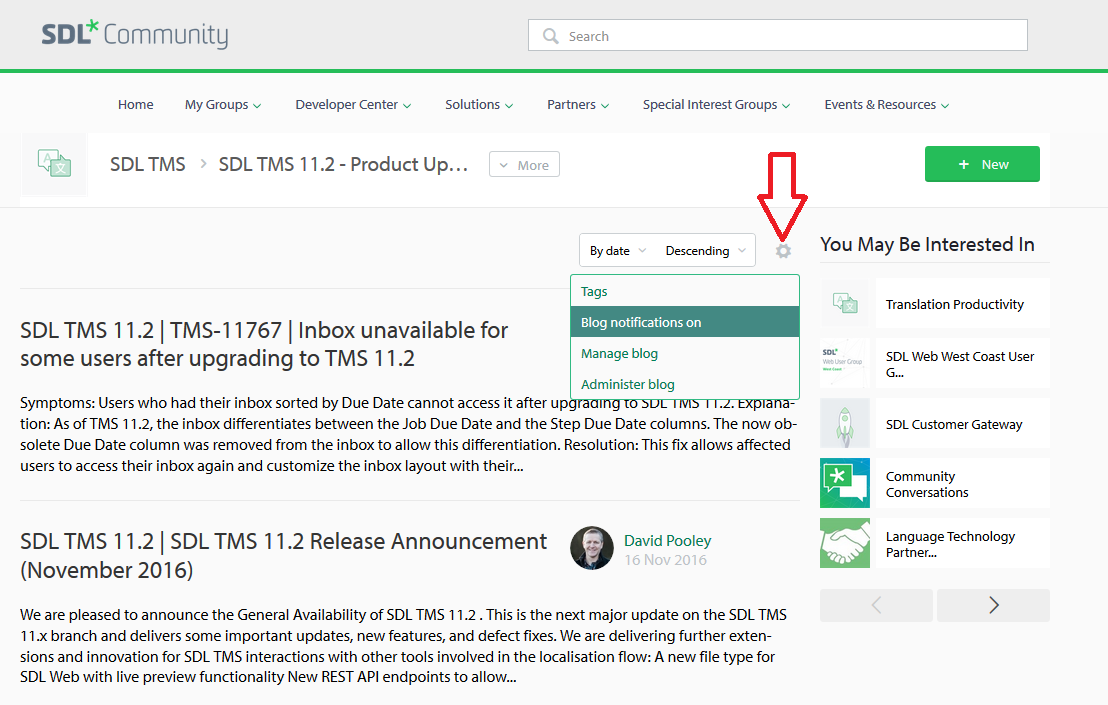Expand the Developer Center menu
This screenshot has width=1108, height=705.
(x=353, y=105)
